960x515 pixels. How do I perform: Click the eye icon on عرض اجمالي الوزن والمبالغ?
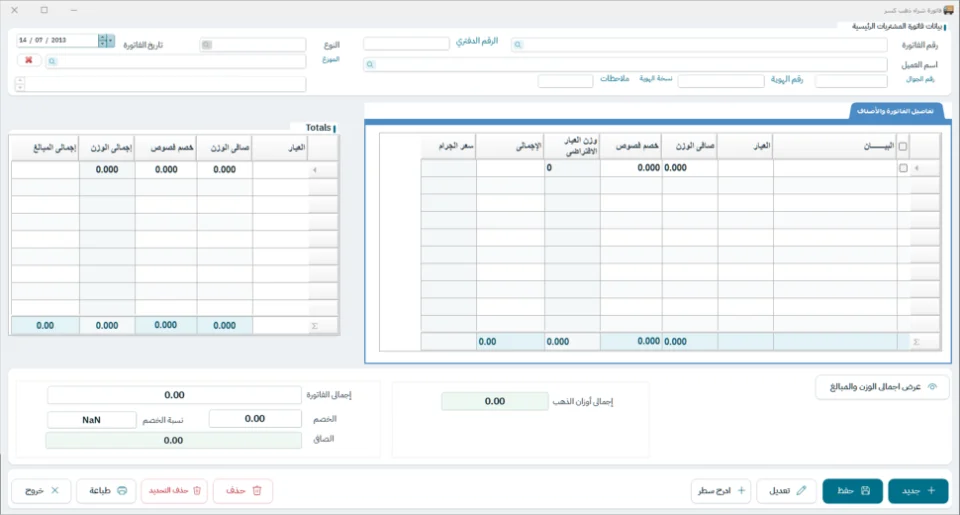click(932, 386)
